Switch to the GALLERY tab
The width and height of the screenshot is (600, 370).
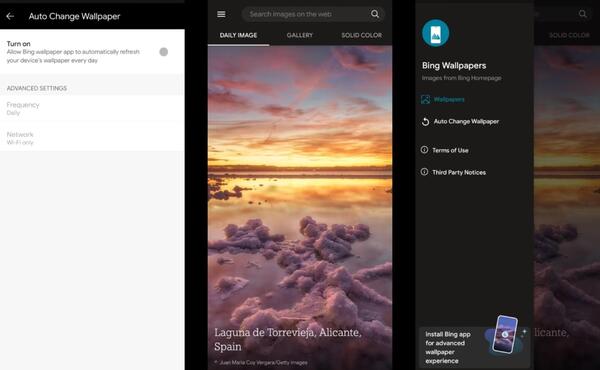click(300, 35)
